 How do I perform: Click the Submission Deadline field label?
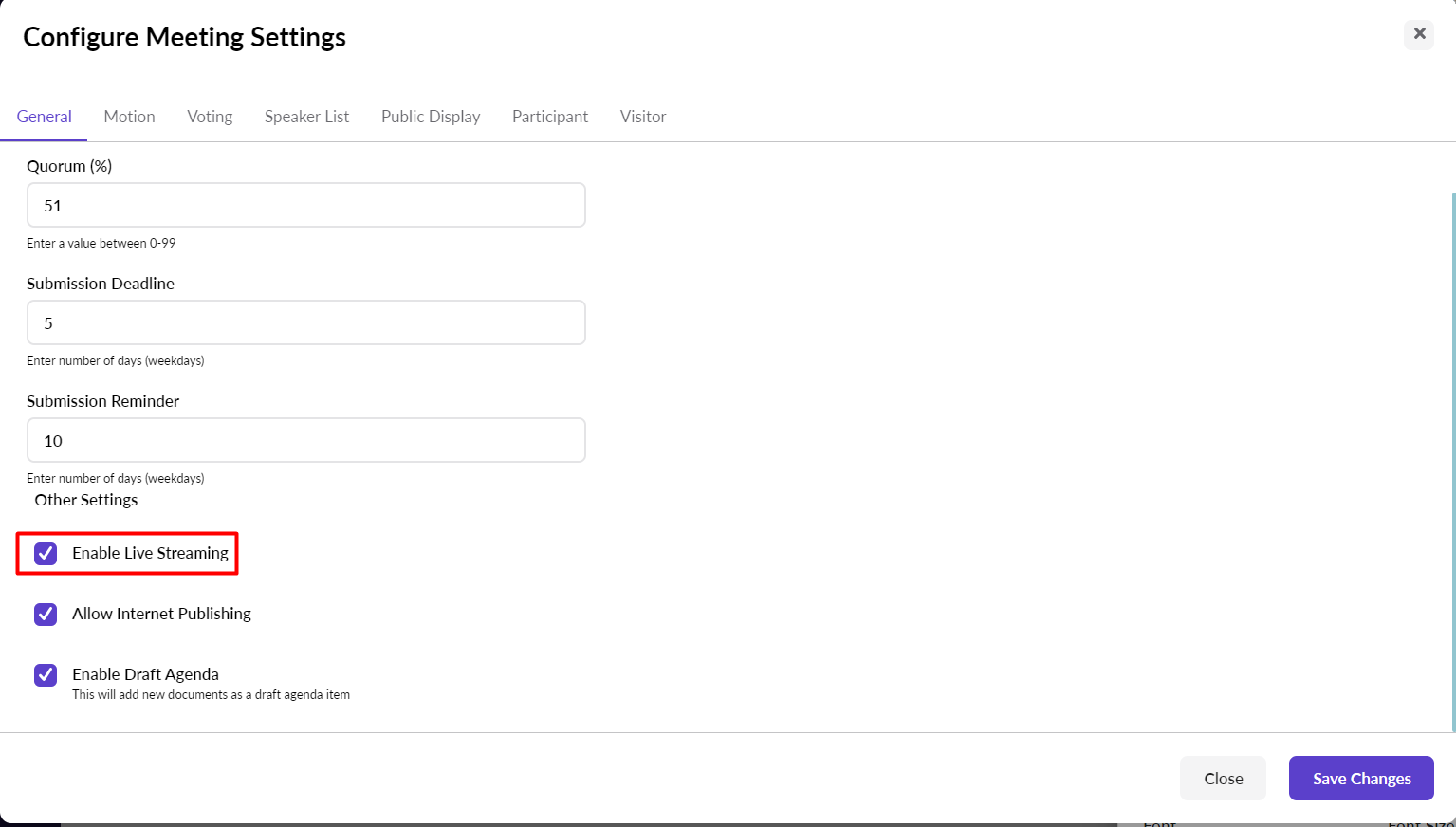[x=101, y=284]
